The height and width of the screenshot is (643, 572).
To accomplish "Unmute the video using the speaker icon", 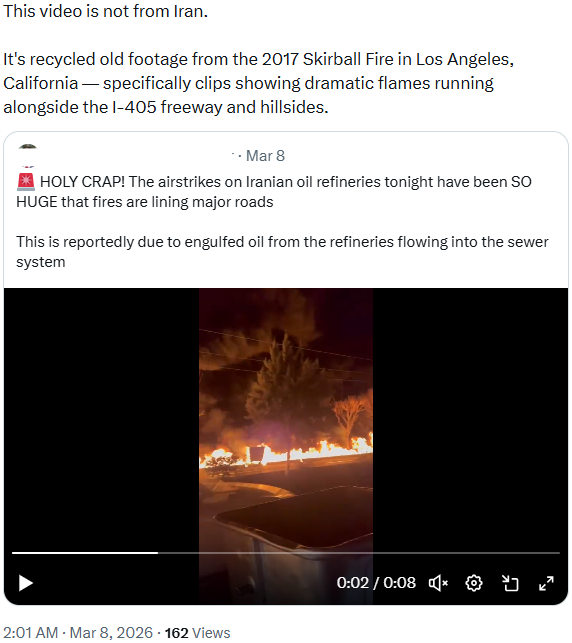I will tap(438, 583).
